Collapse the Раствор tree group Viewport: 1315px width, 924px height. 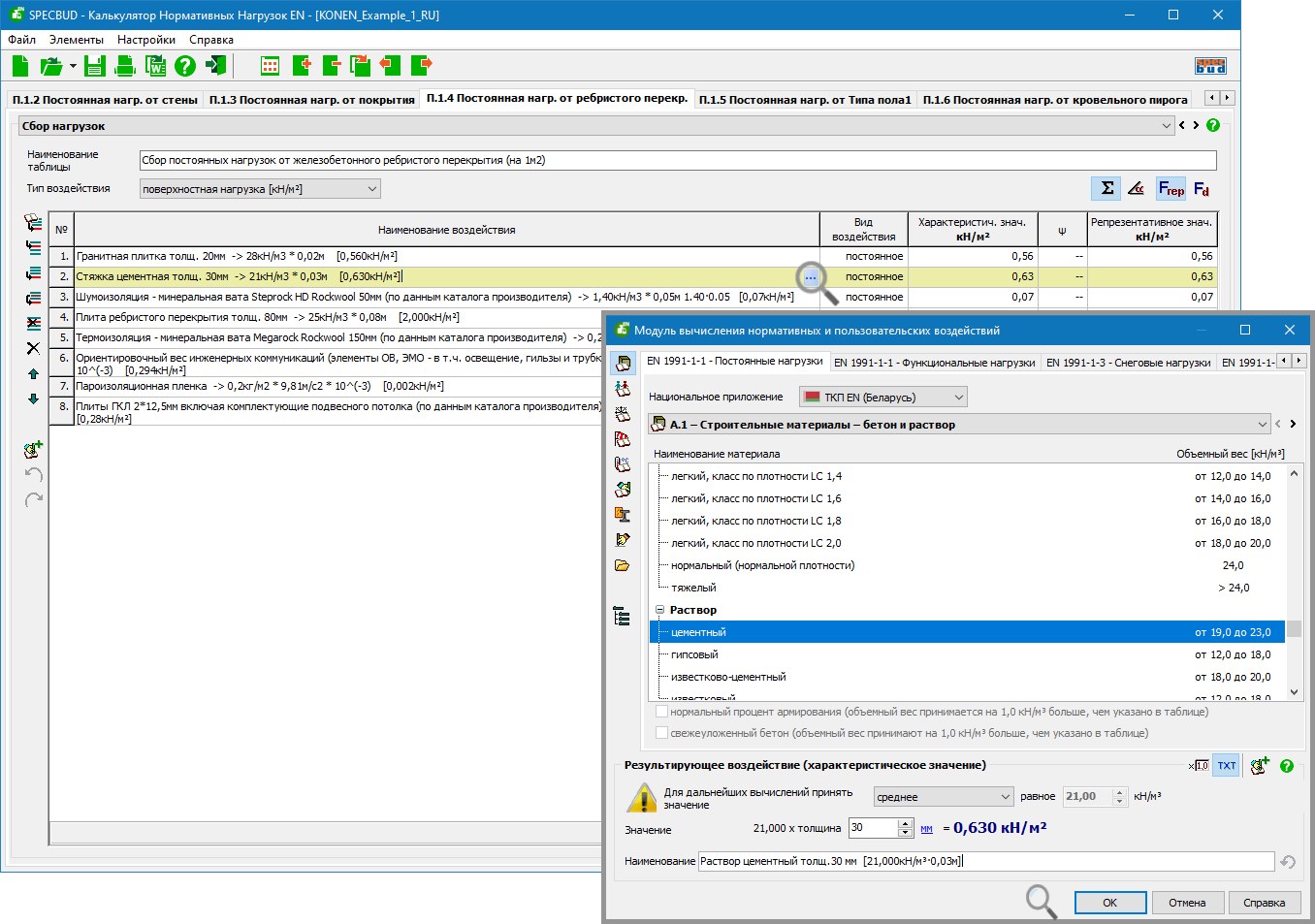click(659, 611)
